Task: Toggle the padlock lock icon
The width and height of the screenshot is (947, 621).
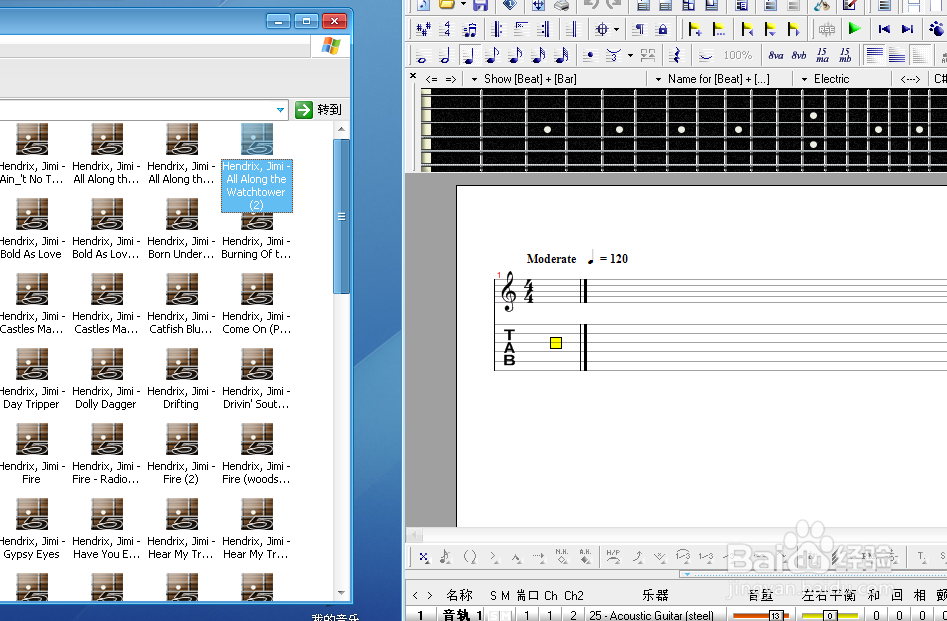Action: (x=663, y=29)
